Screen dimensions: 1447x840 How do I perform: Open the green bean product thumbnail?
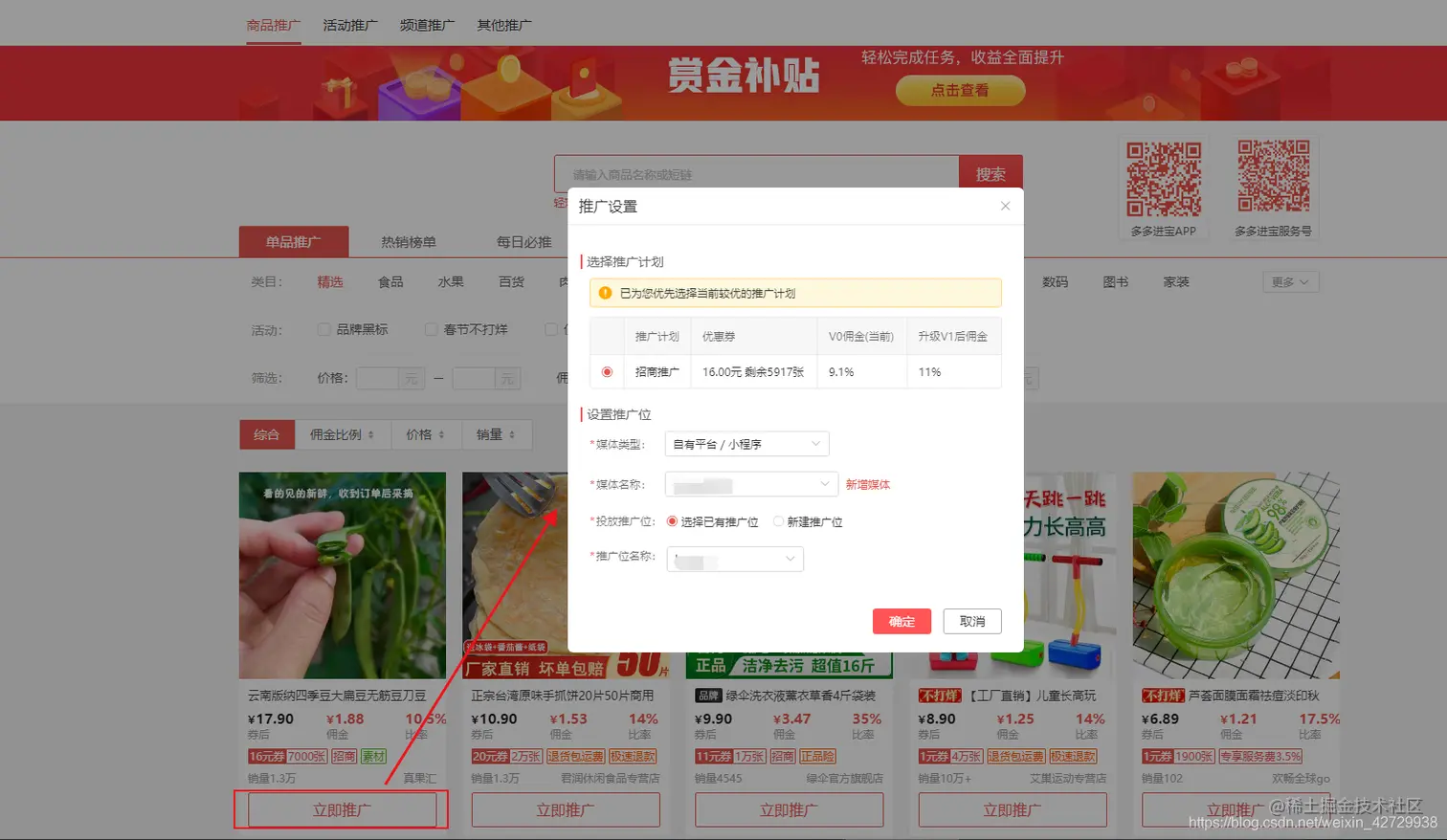[x=343, y=575]
